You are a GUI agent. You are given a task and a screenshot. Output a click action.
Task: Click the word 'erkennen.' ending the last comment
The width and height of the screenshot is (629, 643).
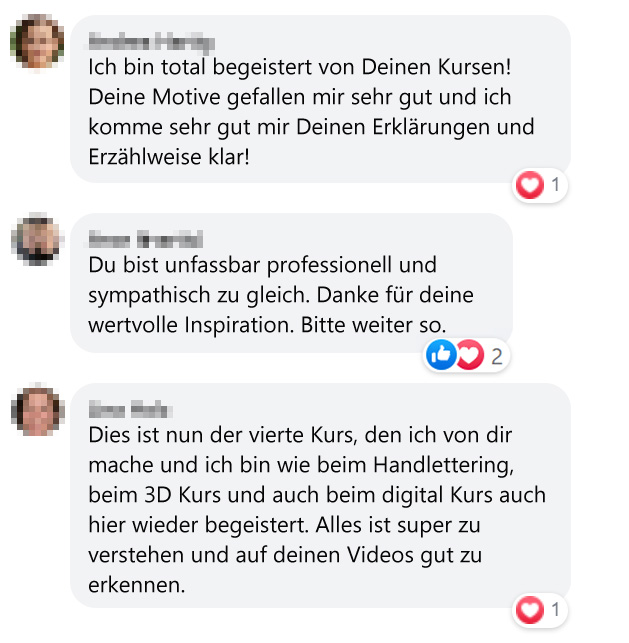click(x=137, y=586)
